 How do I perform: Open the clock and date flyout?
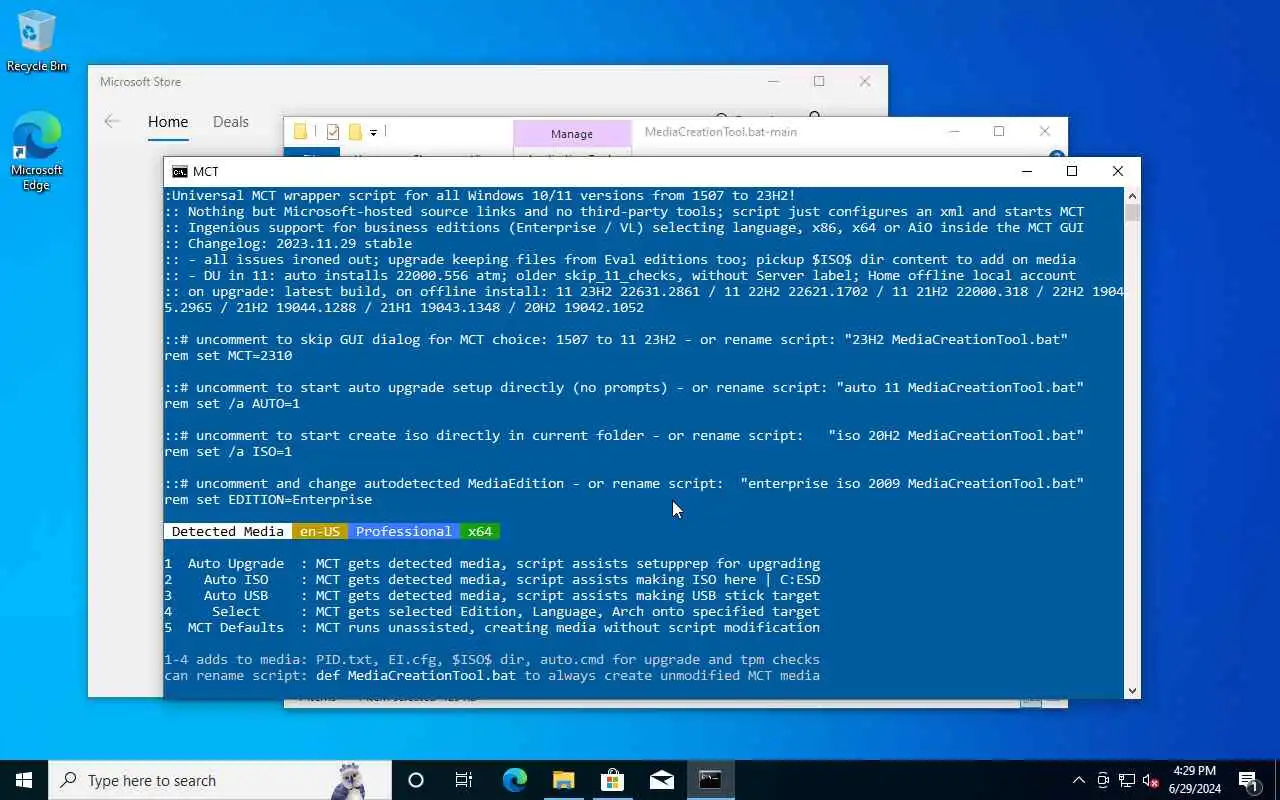[x=1195, y=780]
